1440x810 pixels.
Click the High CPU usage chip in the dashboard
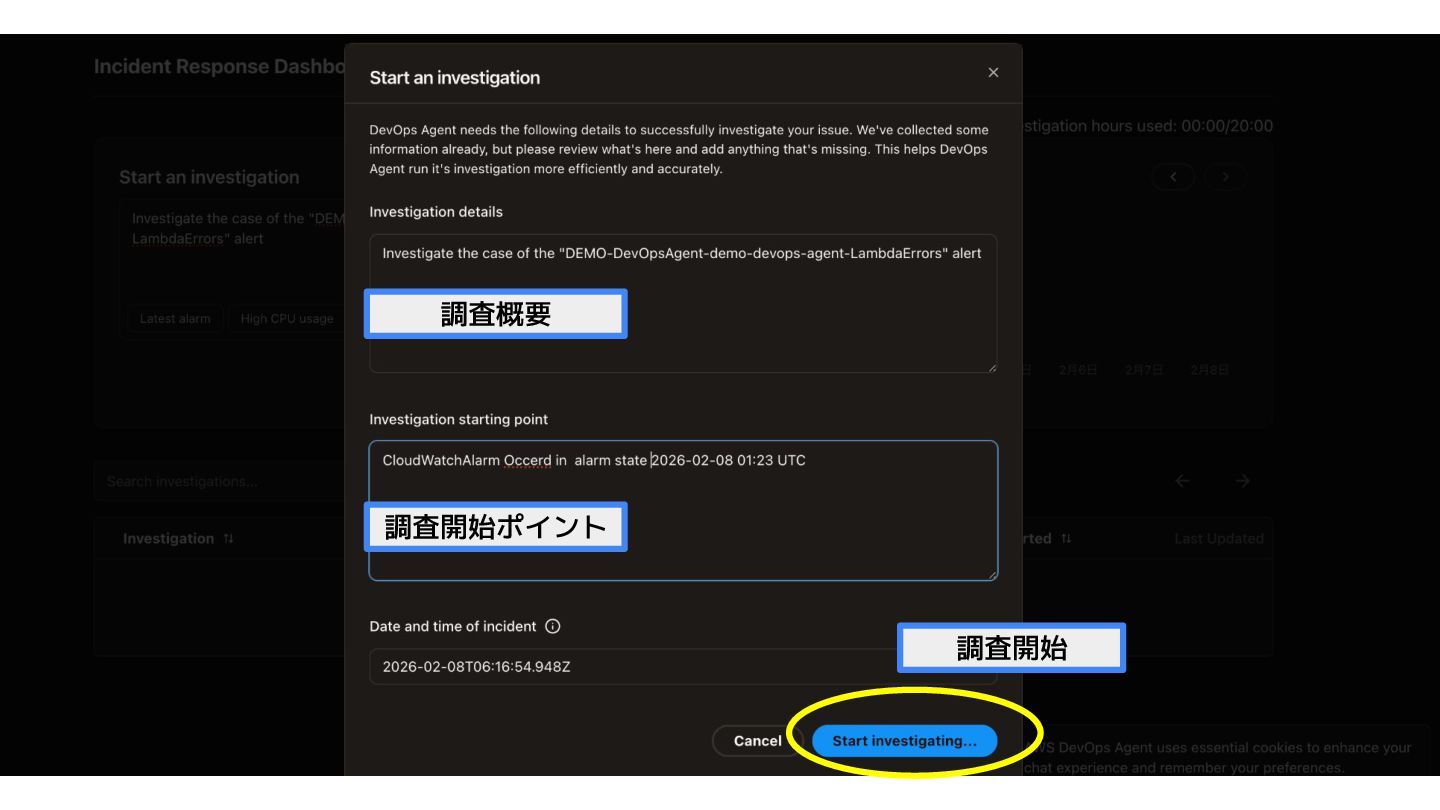point(287,319)
